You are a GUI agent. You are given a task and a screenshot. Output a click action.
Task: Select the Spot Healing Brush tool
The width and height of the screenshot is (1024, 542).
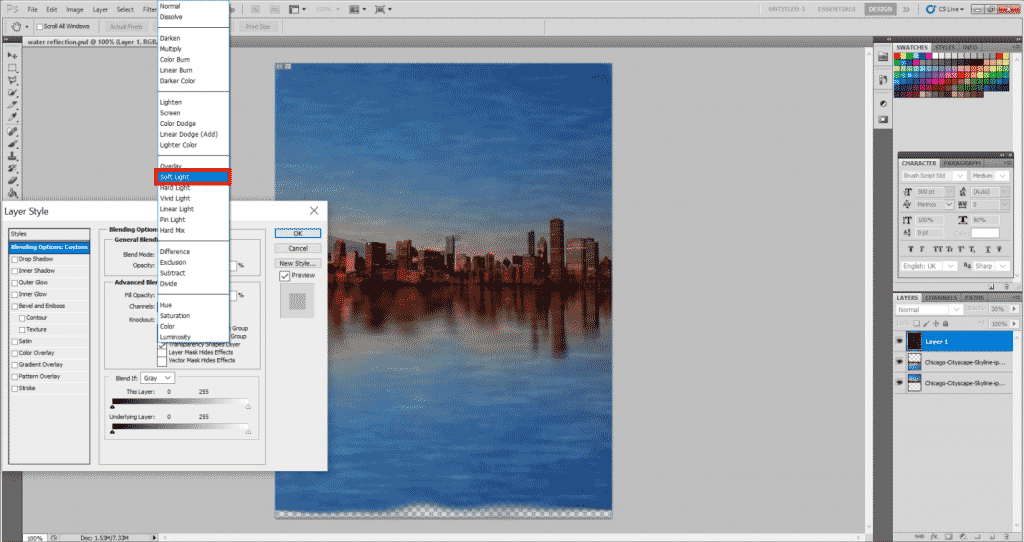click(12, 131)
